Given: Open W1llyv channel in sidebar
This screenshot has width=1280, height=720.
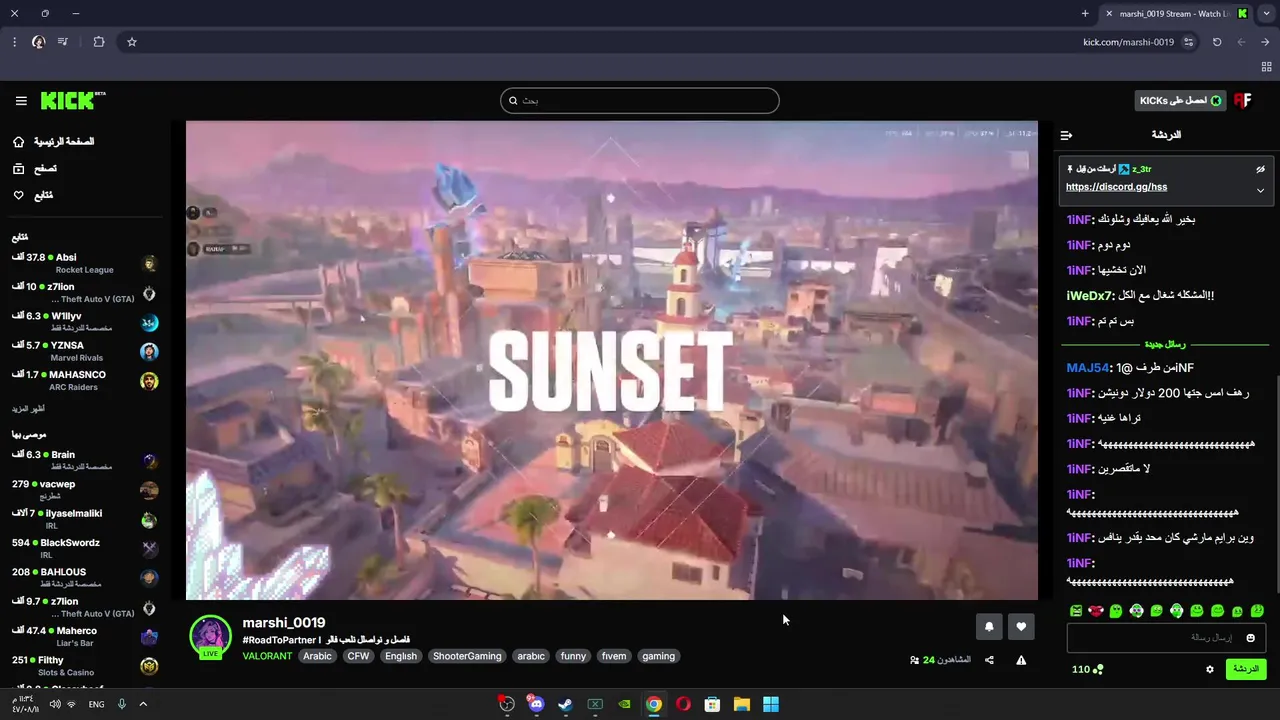Looking at the screenshot, I should (x=85, y=322).
